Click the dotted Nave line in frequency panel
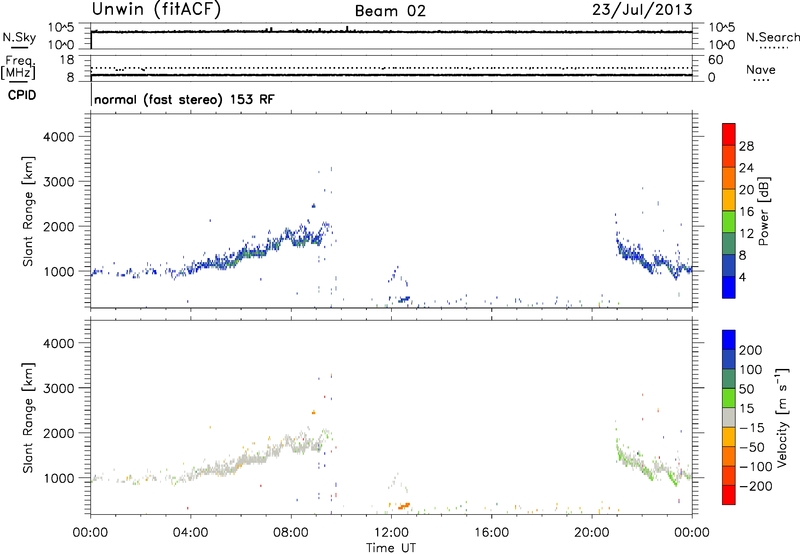Image resolution: width=800 pixels, height=554 pixels. 391,68
